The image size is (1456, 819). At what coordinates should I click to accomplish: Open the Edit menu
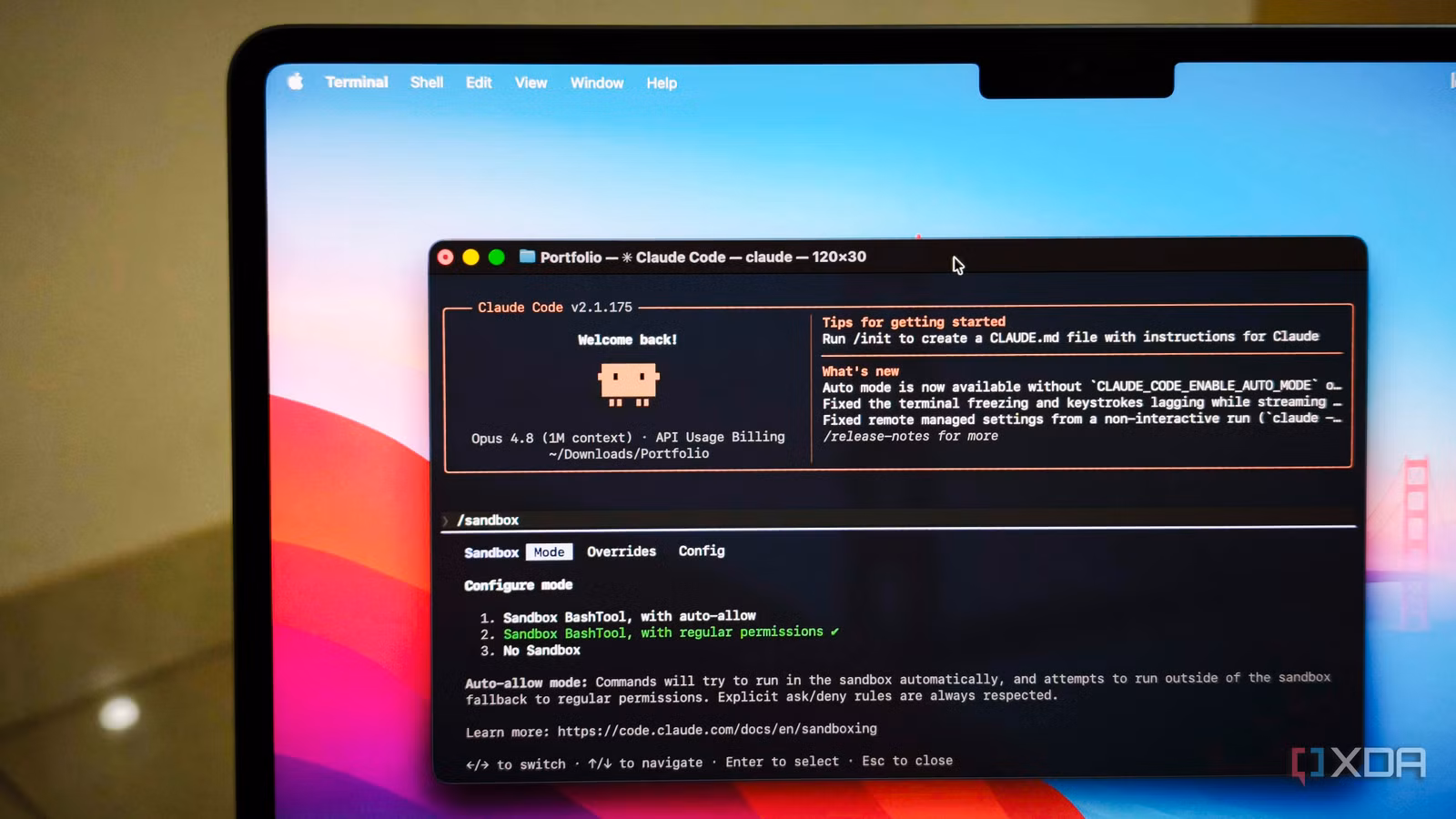tap(479, 82)
